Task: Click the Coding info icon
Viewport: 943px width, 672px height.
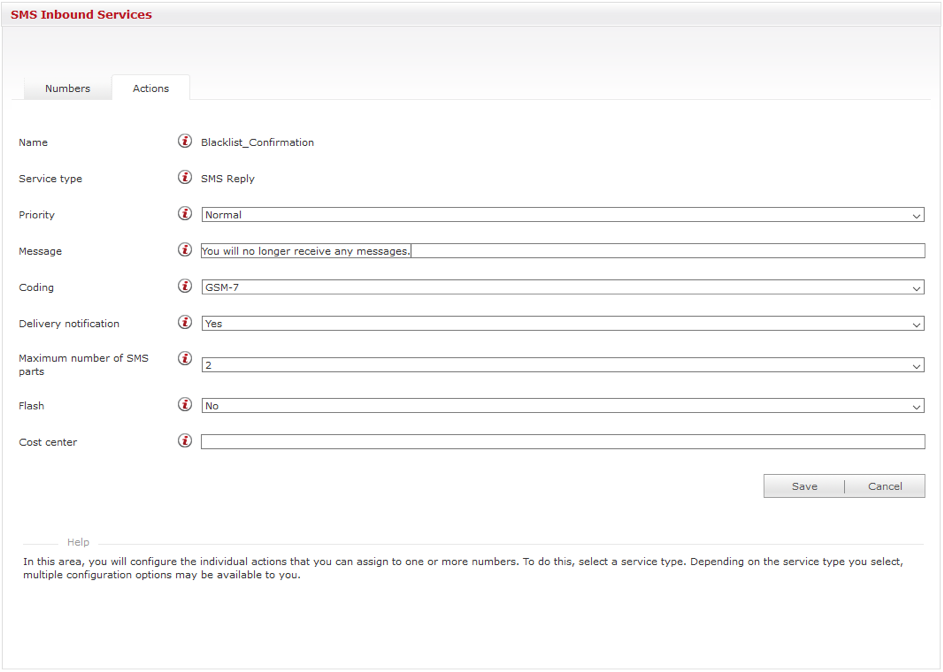Action: (184, 287)
